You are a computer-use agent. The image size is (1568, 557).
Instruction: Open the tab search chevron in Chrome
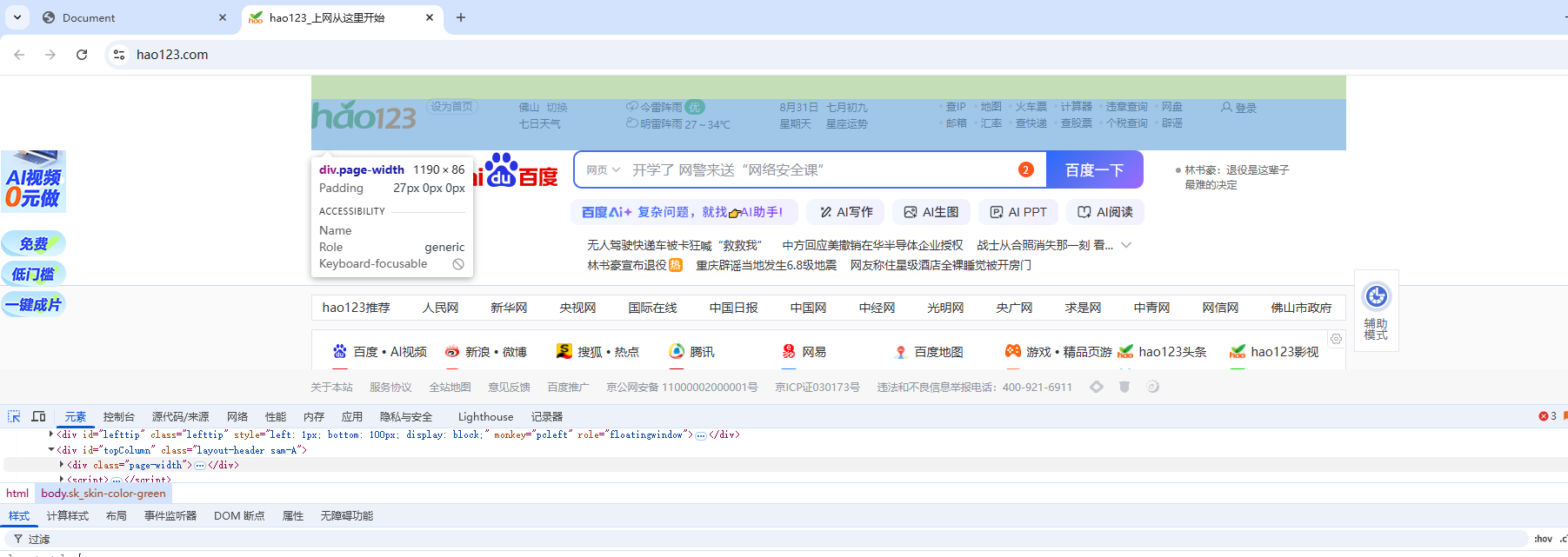[x=17, y=17]
